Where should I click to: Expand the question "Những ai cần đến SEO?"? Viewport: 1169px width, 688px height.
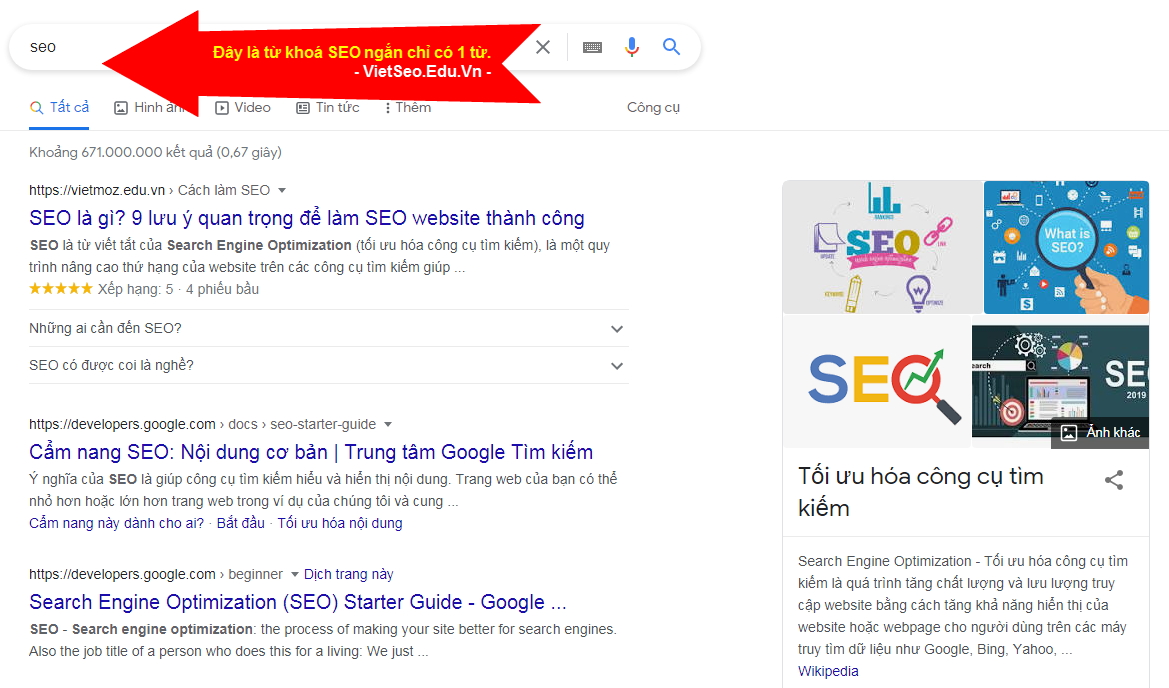(617, 328)
